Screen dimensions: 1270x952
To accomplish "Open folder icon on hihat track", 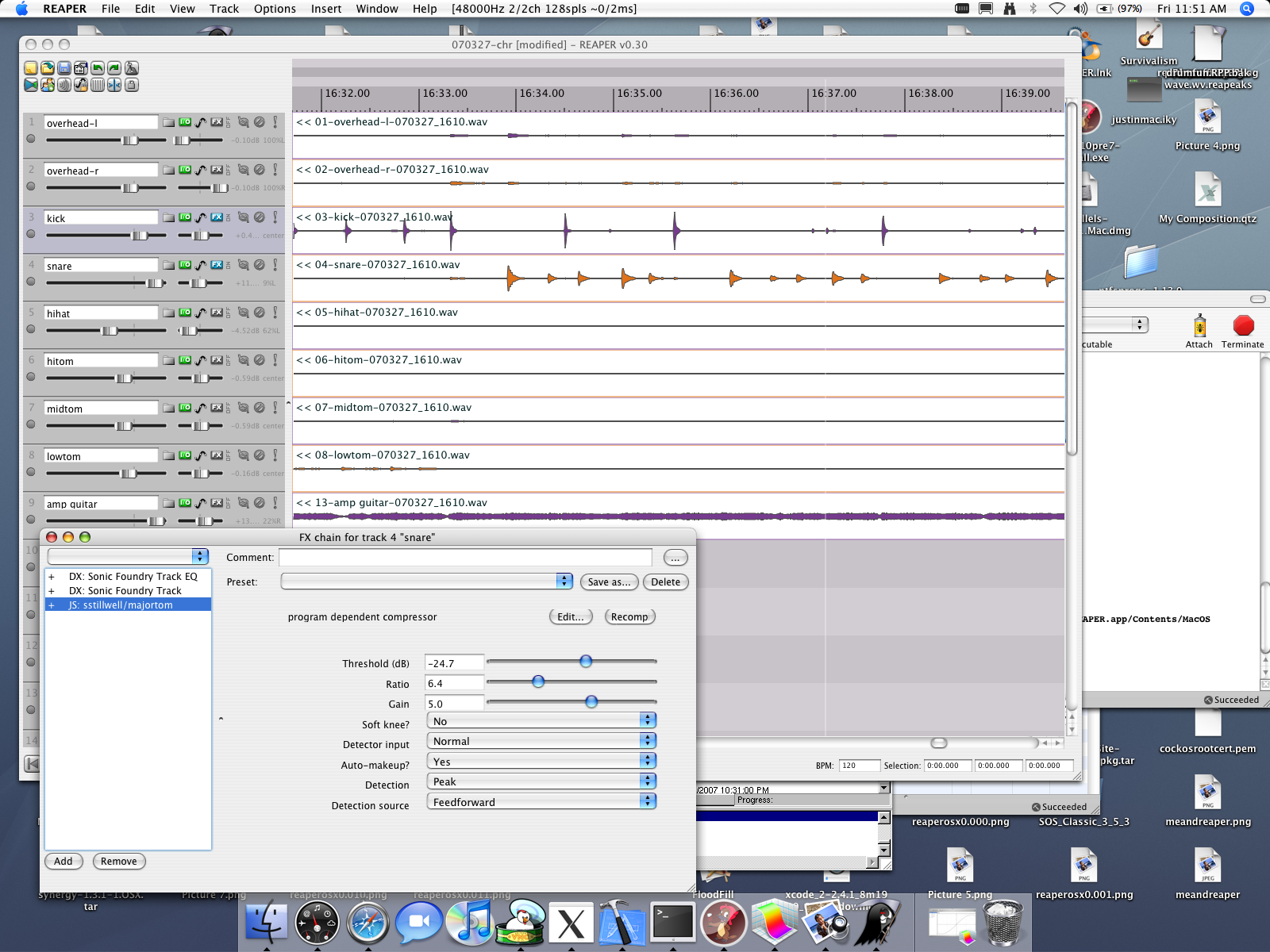I will pyautogui.click(x=168, y=313).
